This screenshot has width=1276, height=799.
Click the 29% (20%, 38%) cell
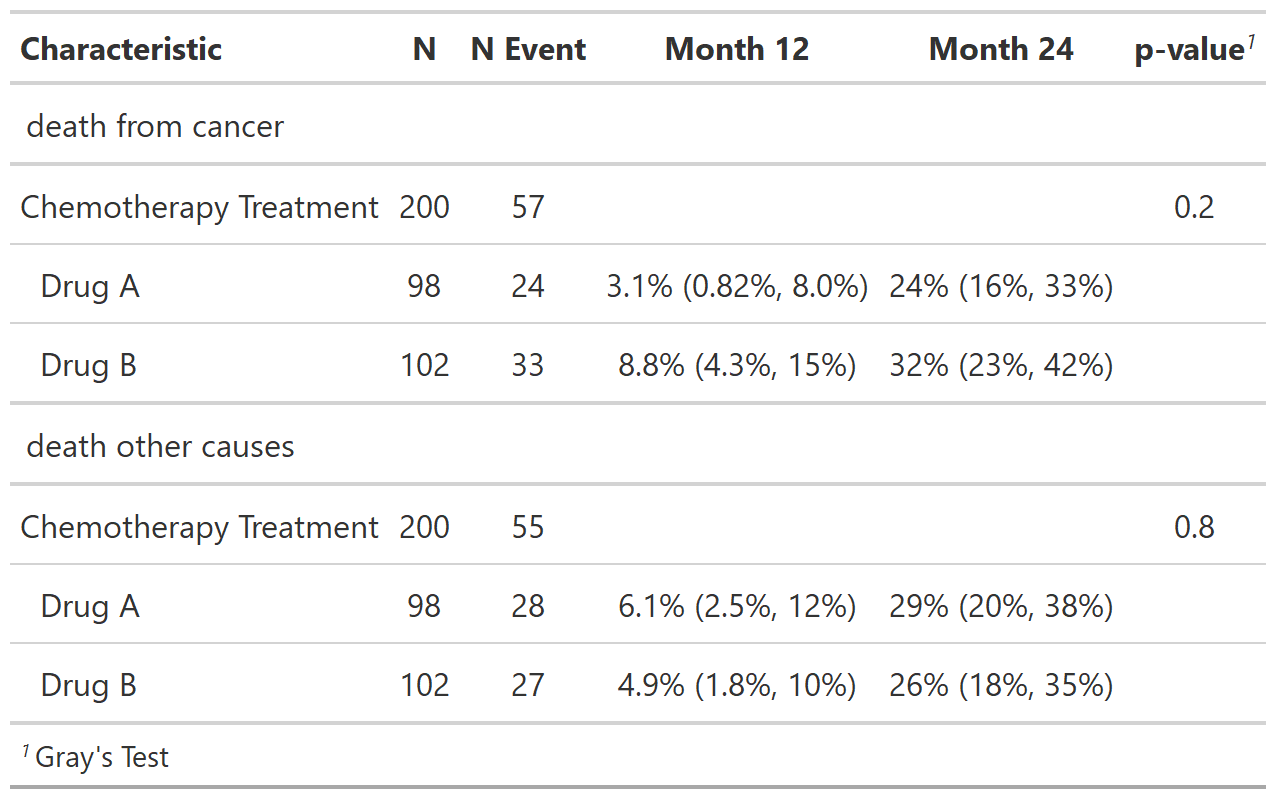pos(1001,606)
